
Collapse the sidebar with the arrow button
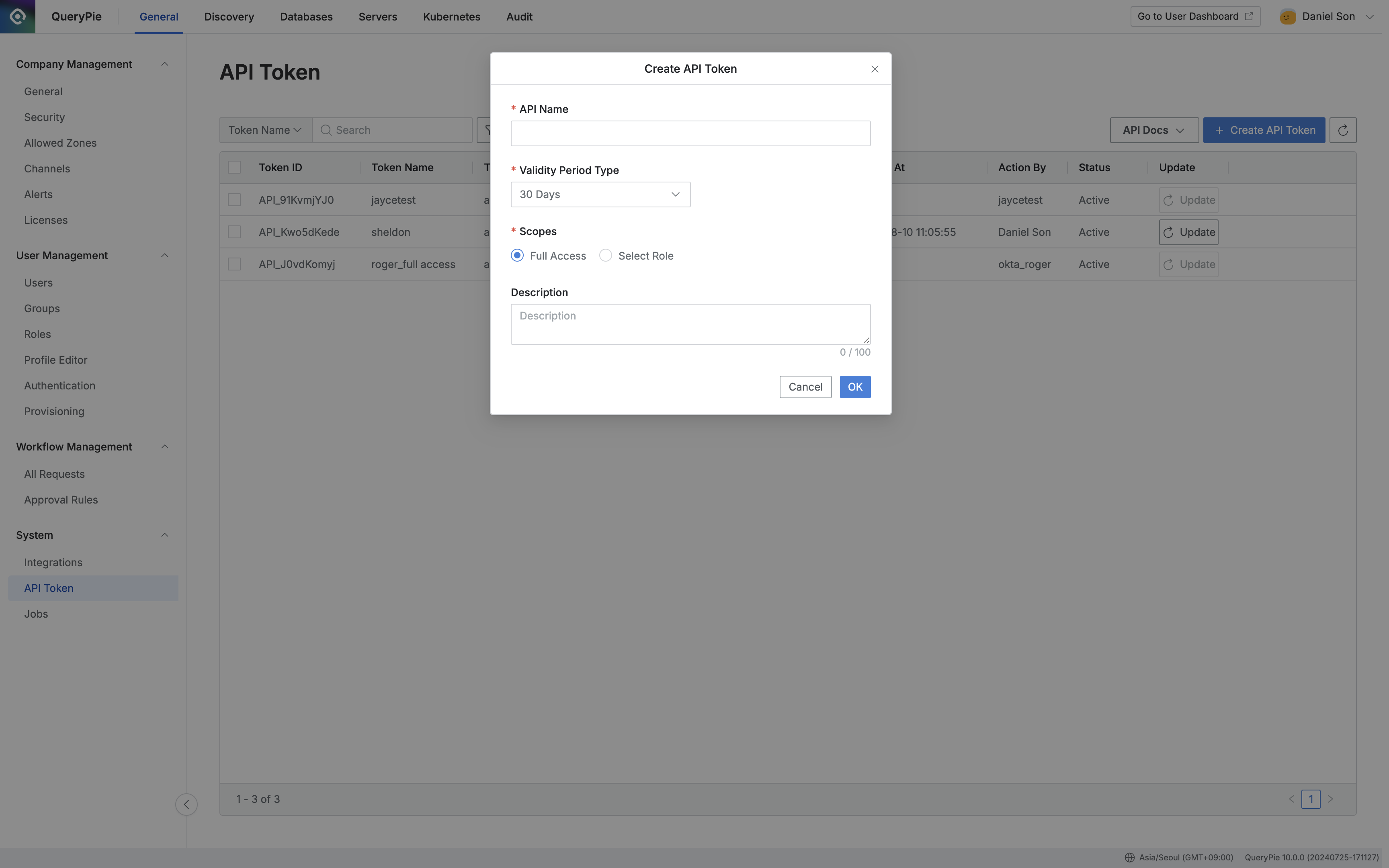(x=186, y=804)
